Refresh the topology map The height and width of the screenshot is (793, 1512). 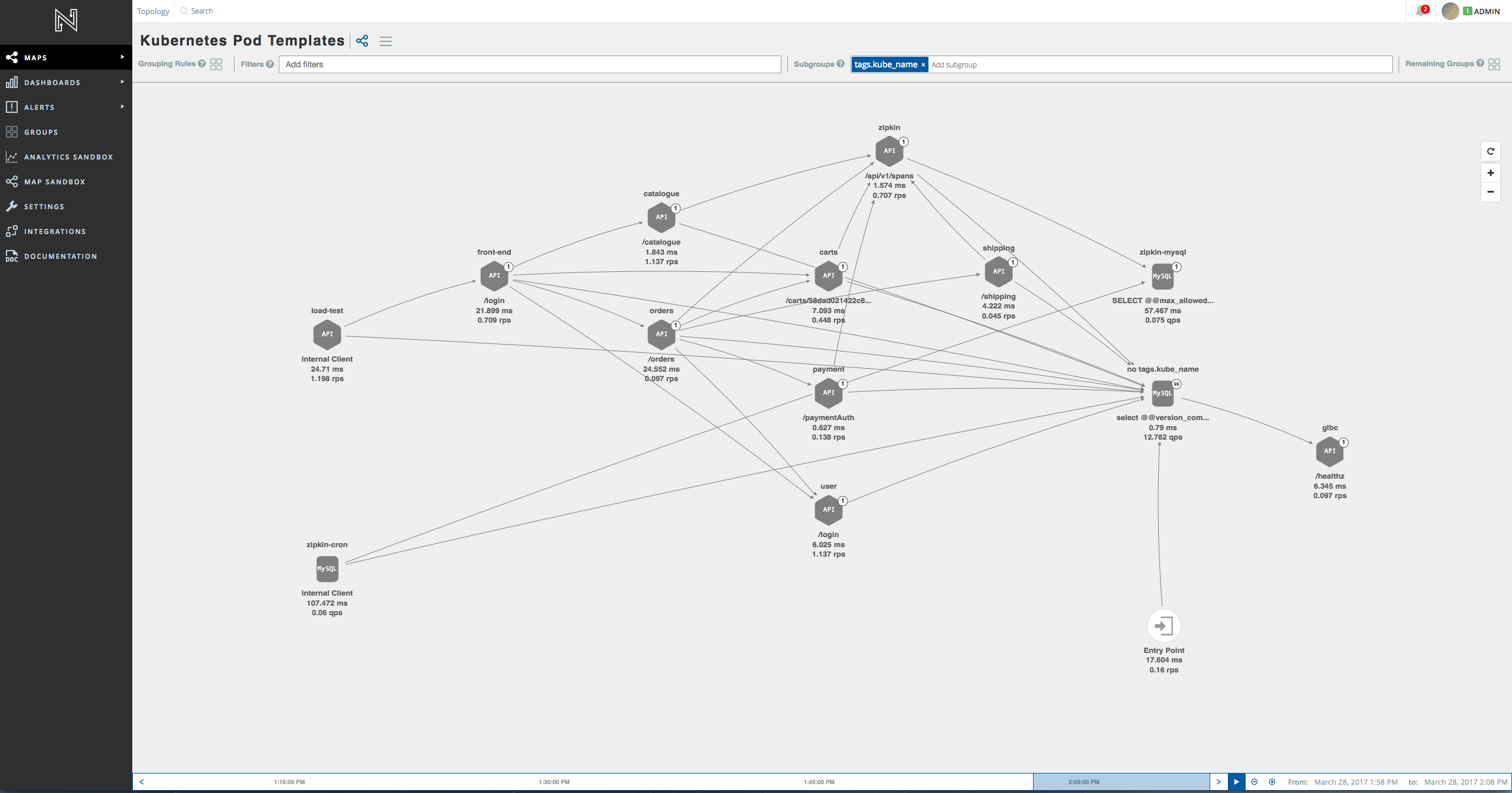pos(1491,151)
